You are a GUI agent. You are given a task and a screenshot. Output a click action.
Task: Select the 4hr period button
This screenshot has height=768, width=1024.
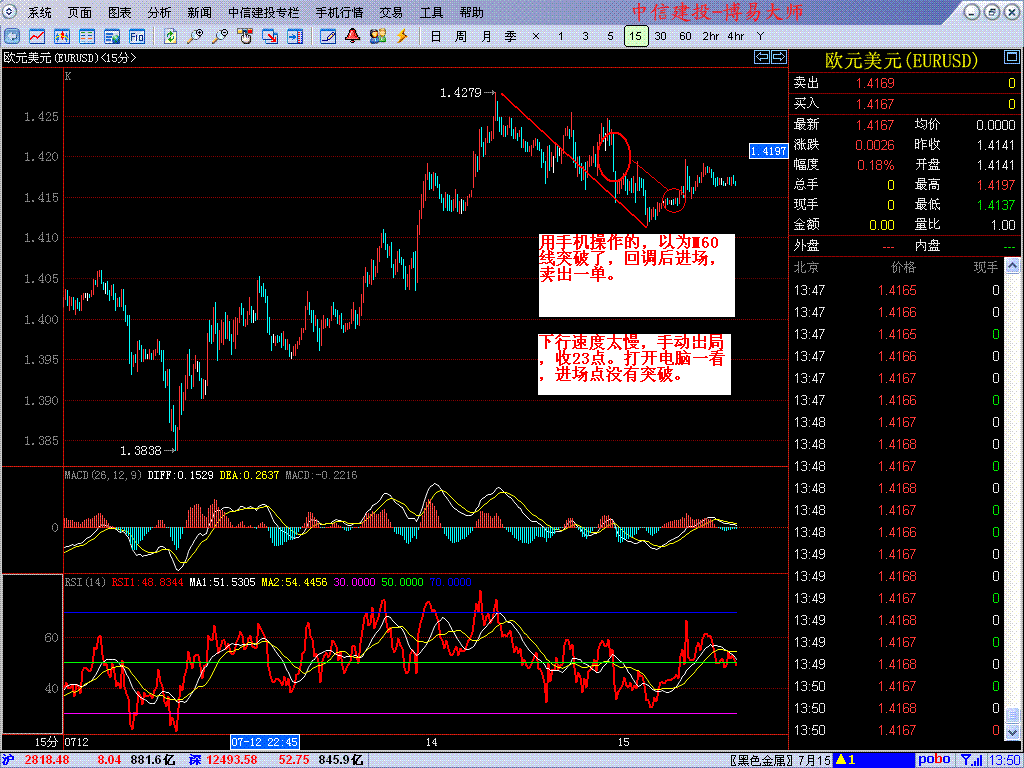click(735, 36)
